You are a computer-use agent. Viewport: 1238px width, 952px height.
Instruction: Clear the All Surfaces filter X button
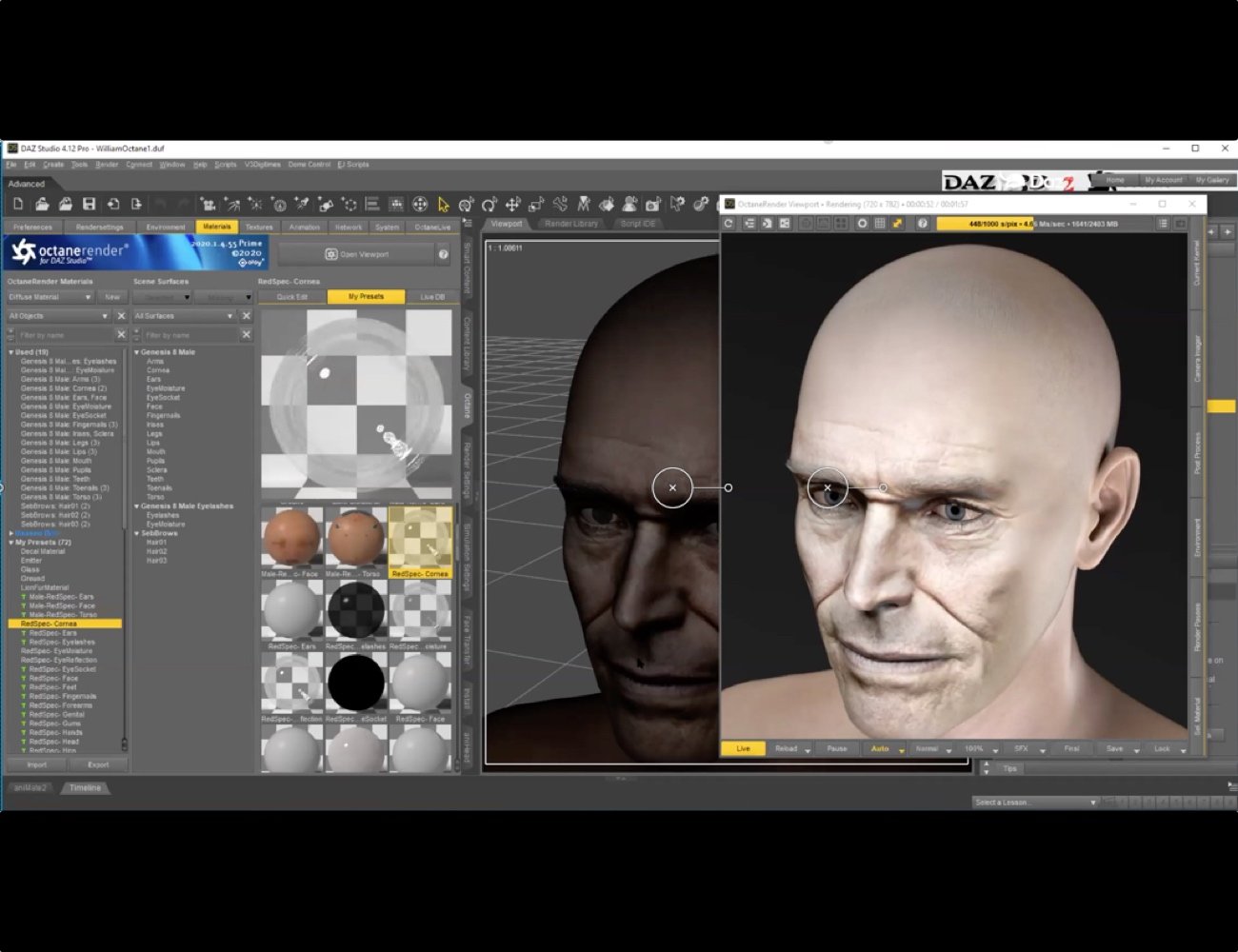(246, 316)
